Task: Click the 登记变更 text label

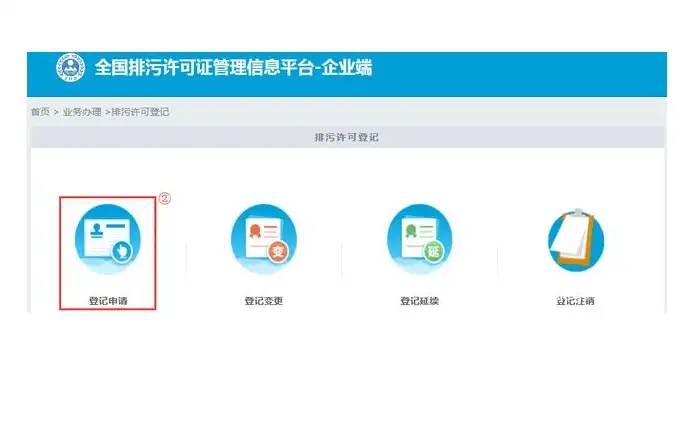Action: click(x=264, y=301)
